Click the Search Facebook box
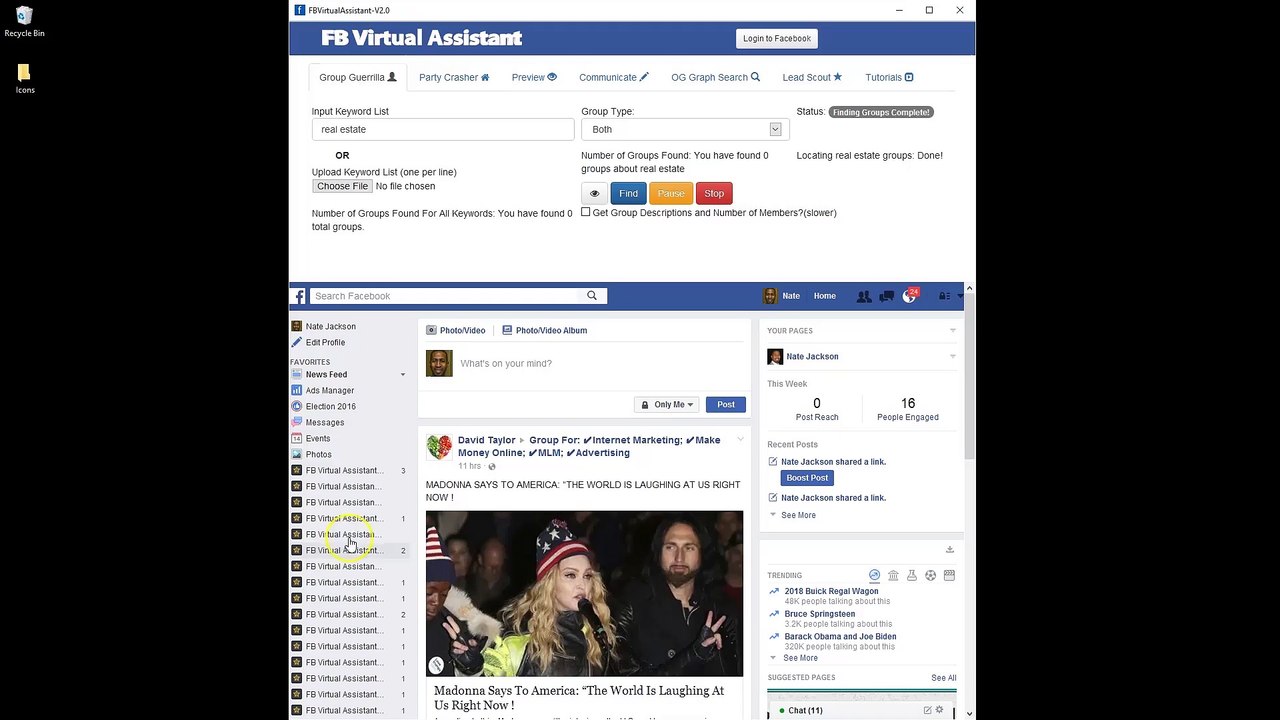The height and width of the screenshot is (720, 1280). (446, 296)
